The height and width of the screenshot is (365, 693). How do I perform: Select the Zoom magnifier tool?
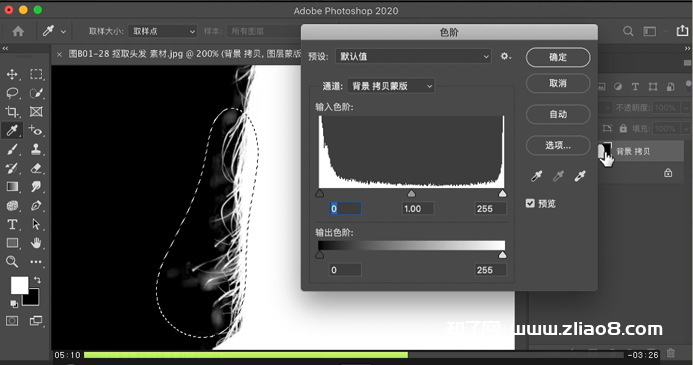click(x=12, y=262)
